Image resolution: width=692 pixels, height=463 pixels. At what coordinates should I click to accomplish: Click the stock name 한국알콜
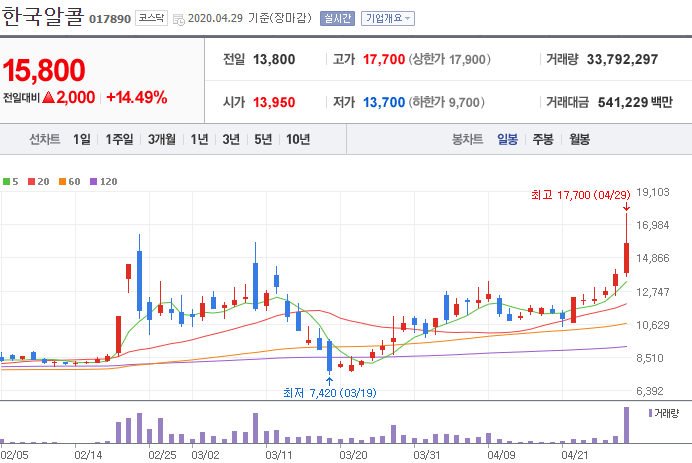(x=42, y=17)
